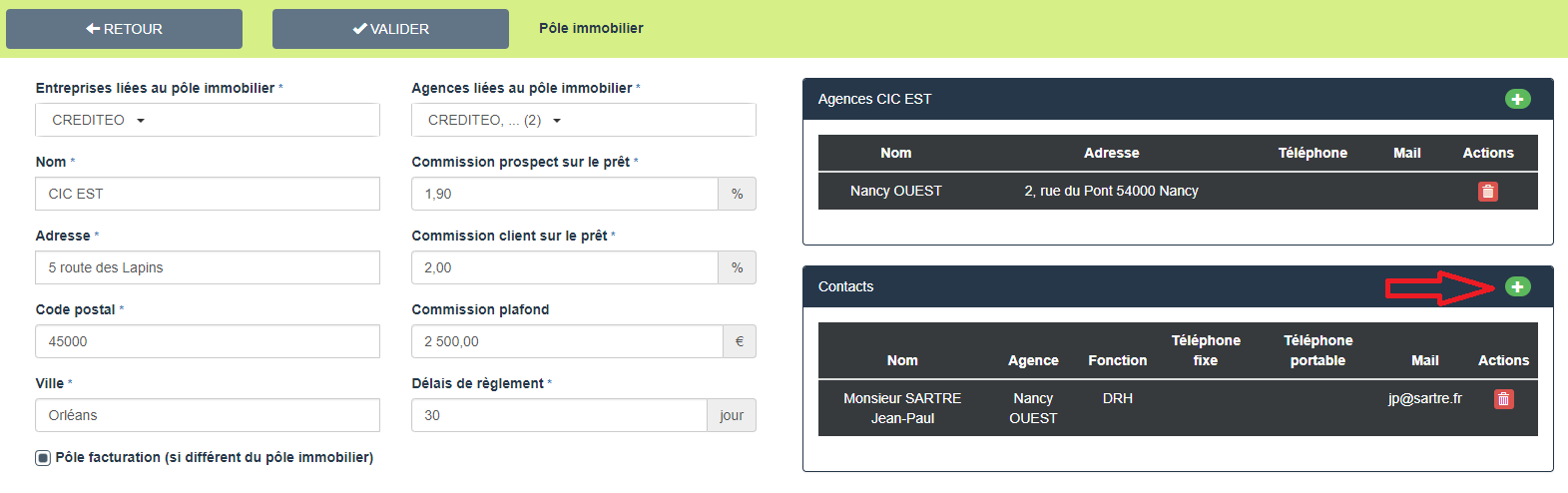1568x493 pixels.
Task: Edit Commission prospect sur le prêt value
Action: (565, 194)
